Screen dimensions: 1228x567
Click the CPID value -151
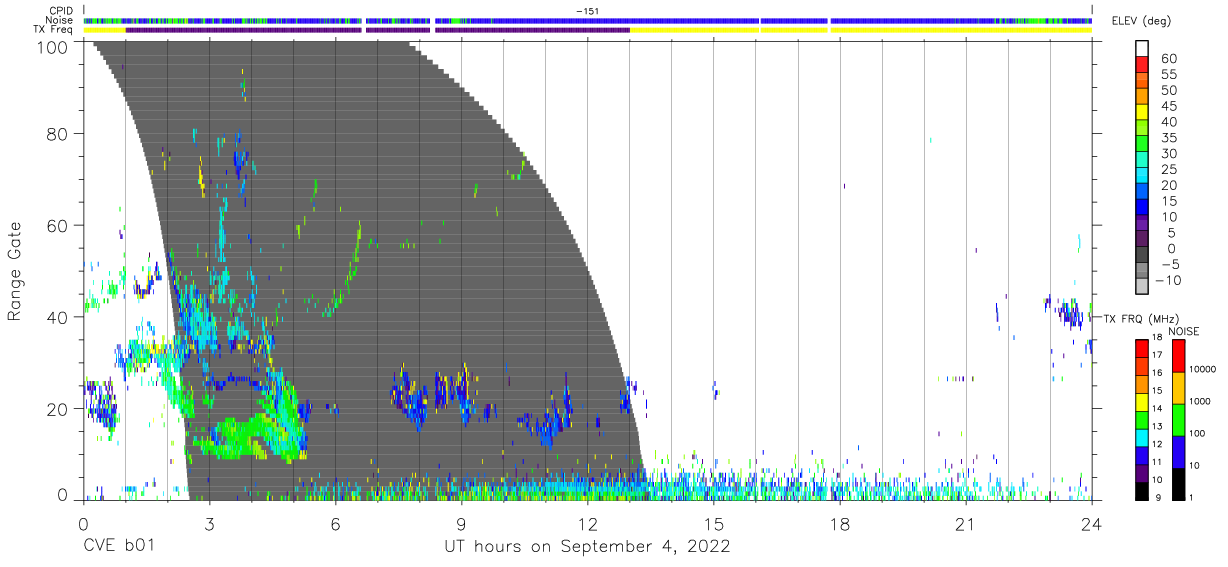587,10
